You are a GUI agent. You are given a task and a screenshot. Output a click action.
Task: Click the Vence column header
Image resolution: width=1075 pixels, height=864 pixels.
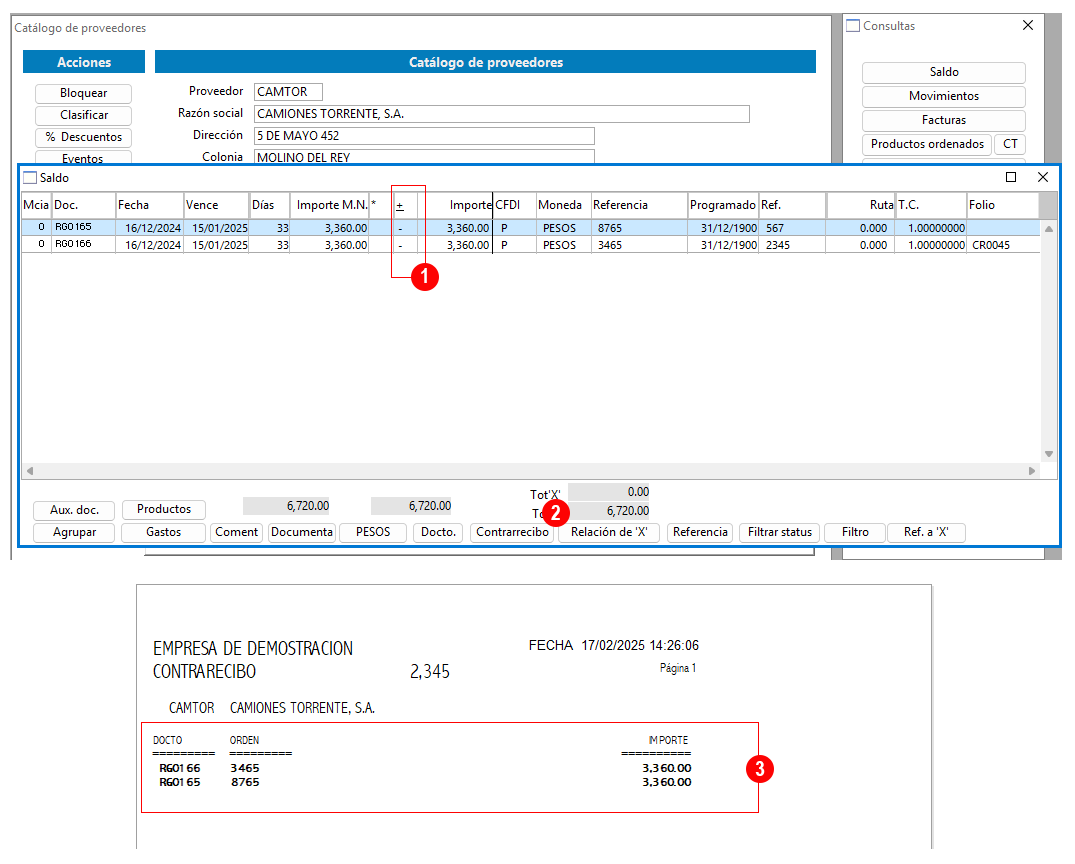pyautogui.click(x=216, y=205)
